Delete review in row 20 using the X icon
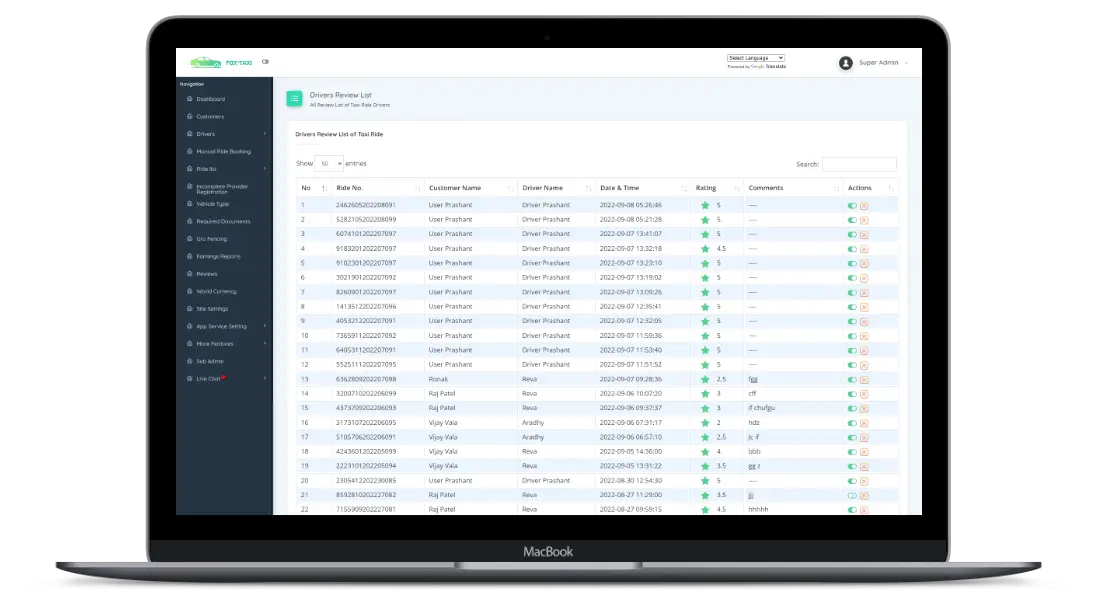1100x600 pixels. [864, 481]
